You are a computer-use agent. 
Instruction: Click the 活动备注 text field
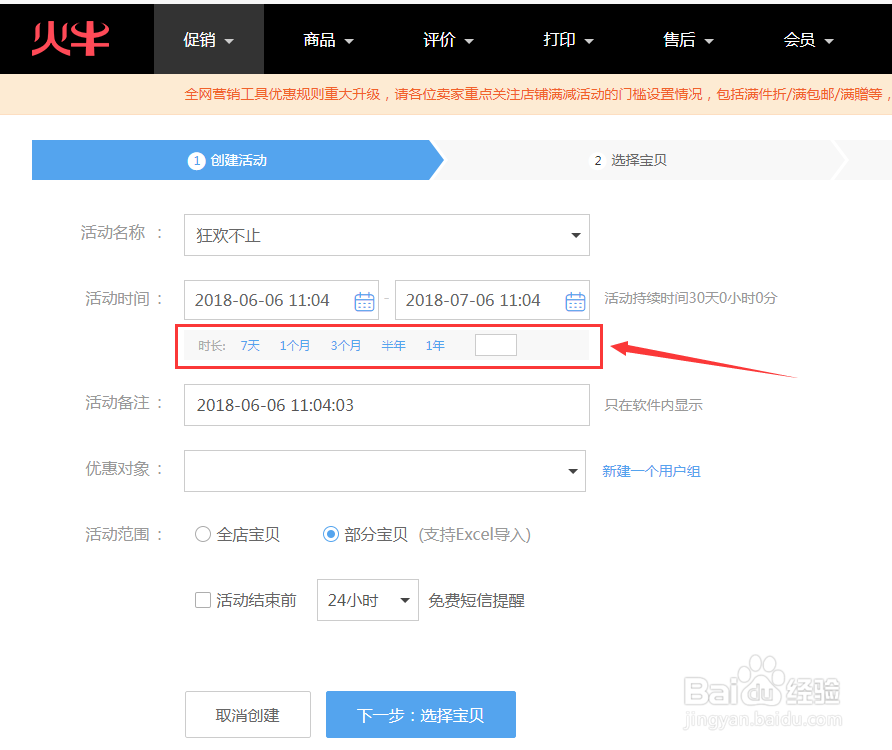pos(387,405)
